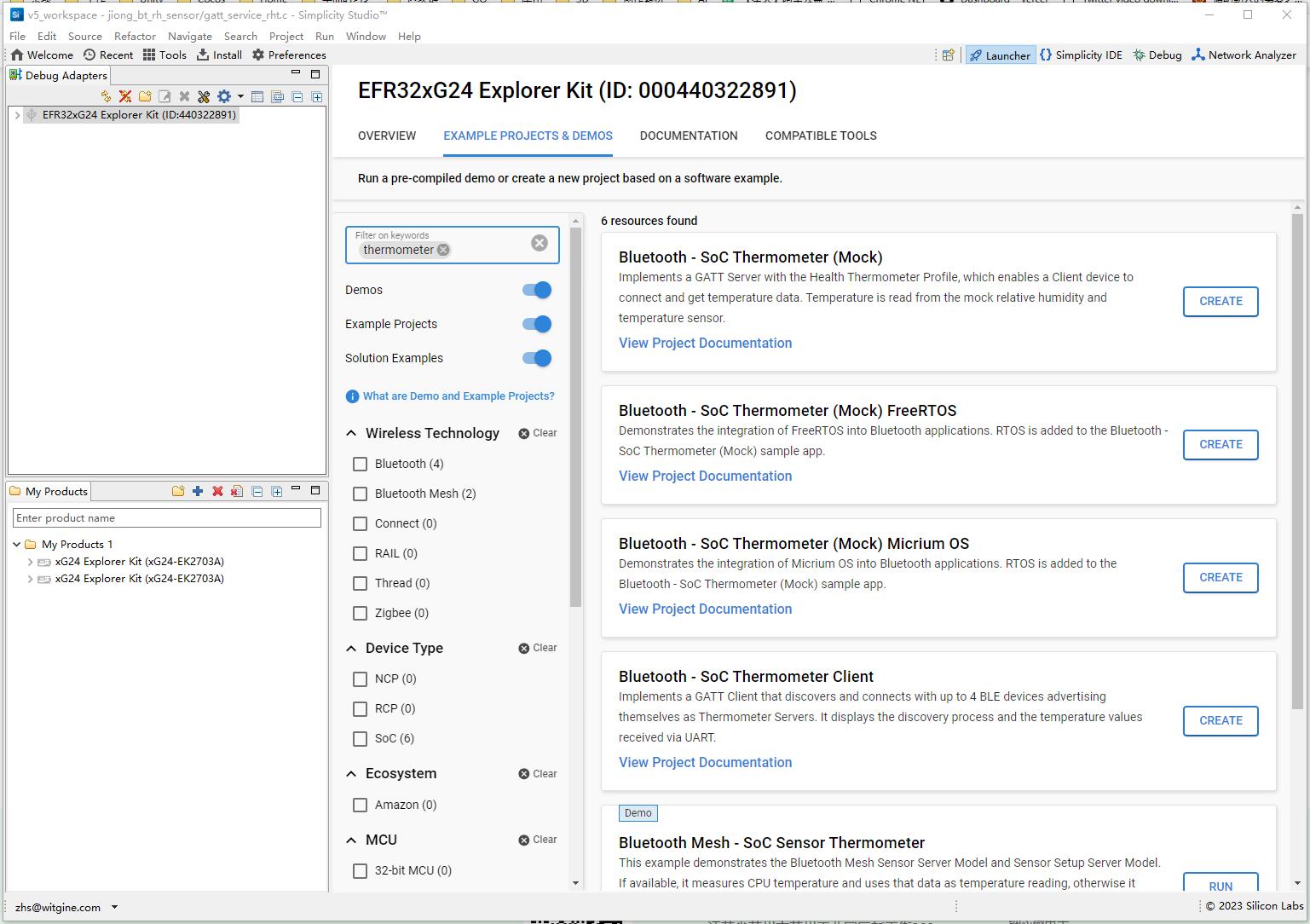Switch to the COMPATIBLE TOOLS tab
Image resolution: width=1310 pixels, height=924 pixels.
click(821, 136)
